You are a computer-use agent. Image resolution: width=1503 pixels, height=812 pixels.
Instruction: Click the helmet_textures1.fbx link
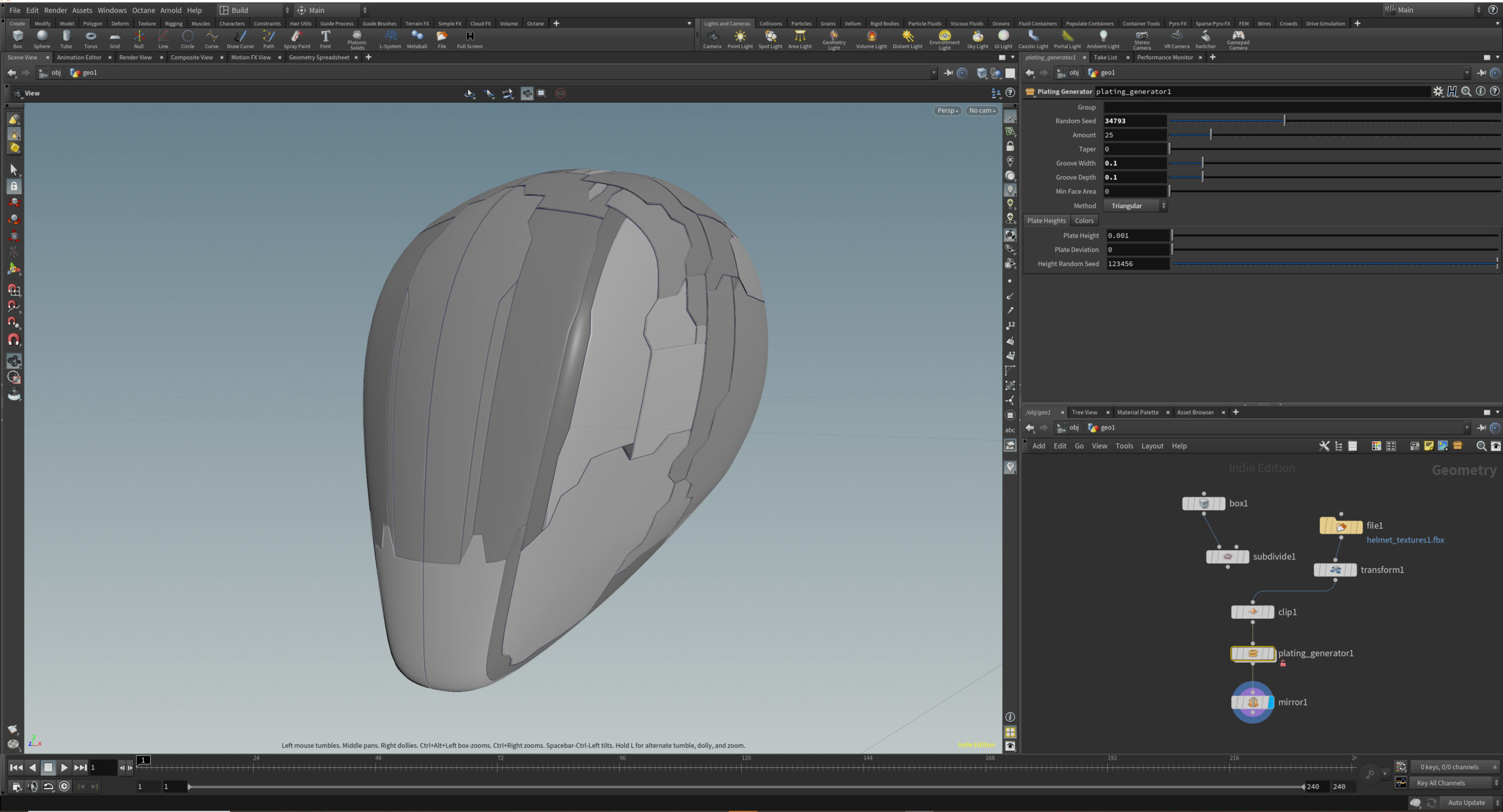1405,540
